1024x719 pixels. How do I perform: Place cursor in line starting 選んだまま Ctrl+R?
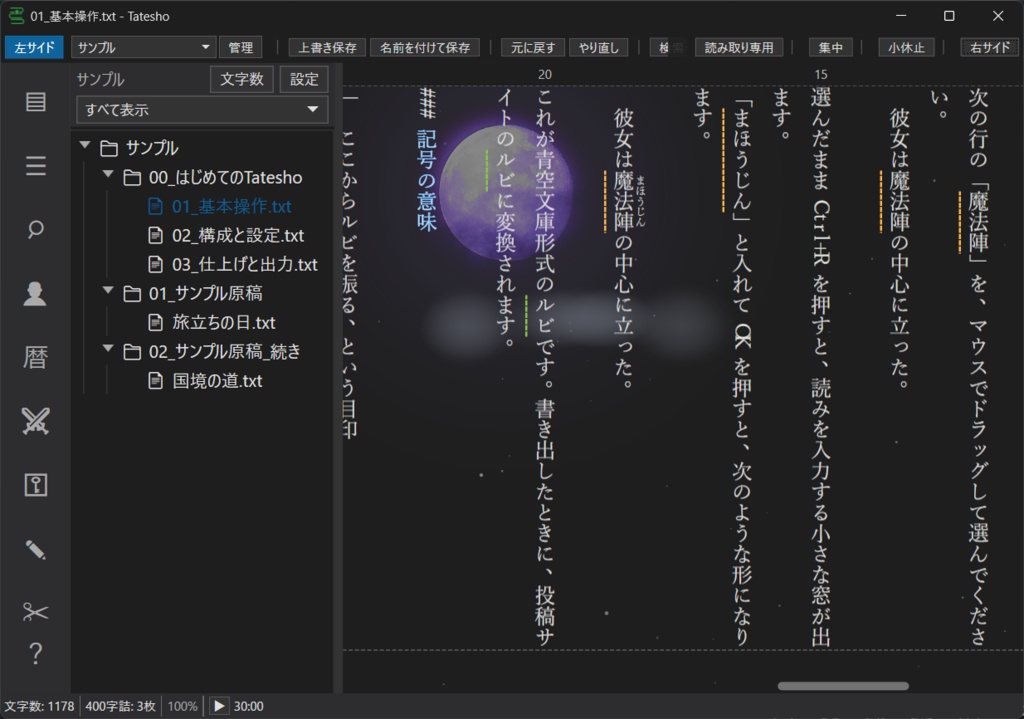821,367
